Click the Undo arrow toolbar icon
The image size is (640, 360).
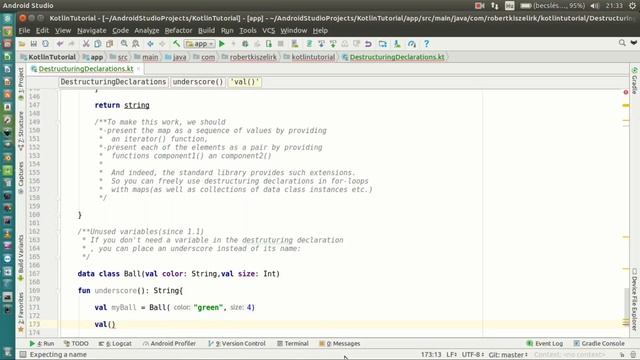(x=60, y=44)
